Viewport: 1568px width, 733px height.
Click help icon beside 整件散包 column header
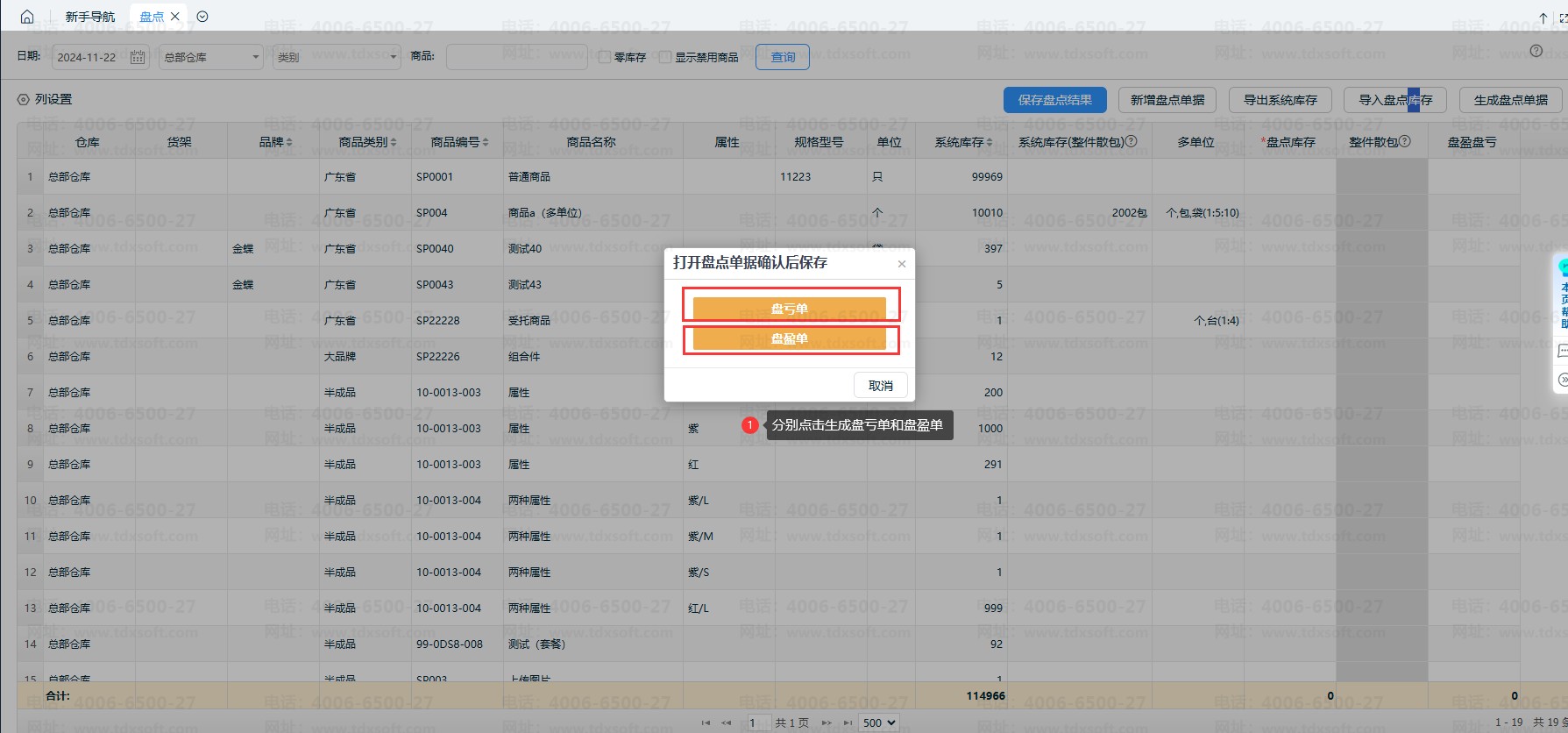(1405, 141)
